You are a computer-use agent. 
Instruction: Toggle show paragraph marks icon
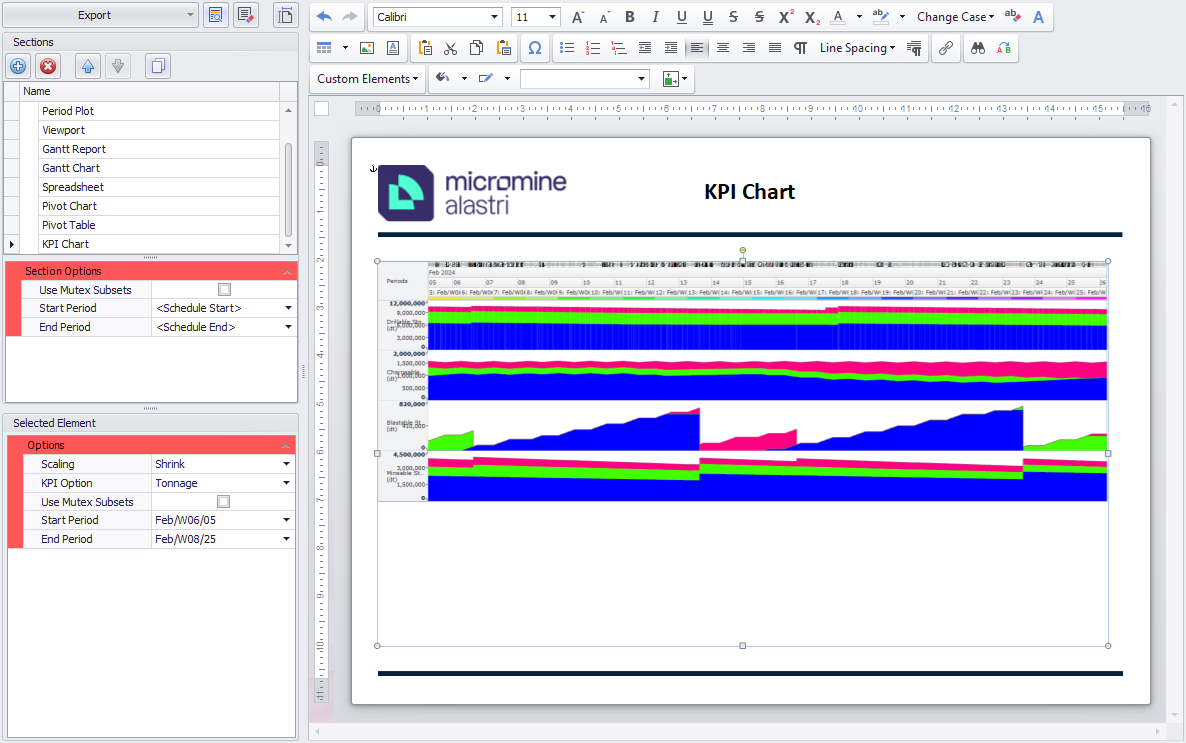pyautogui.click(x=800, y=48)
